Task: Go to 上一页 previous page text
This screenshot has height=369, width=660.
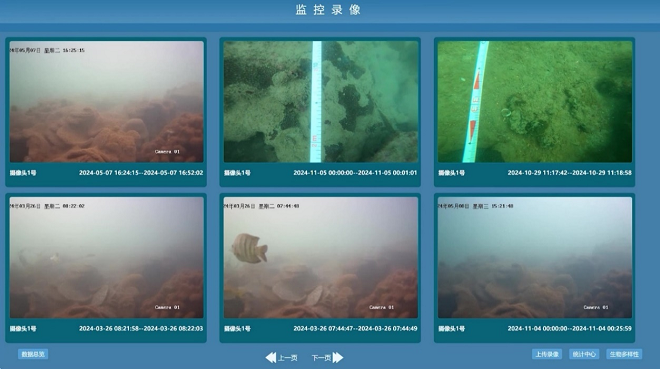Action: pyautogui.click(x=288, y=358)
